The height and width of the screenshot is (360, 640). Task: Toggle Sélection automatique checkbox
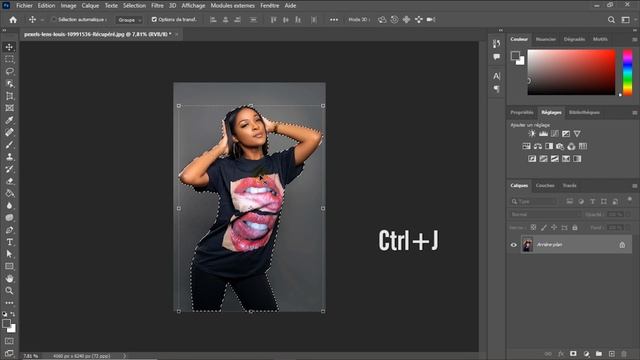pyautogui.click(x=53, y=19)
